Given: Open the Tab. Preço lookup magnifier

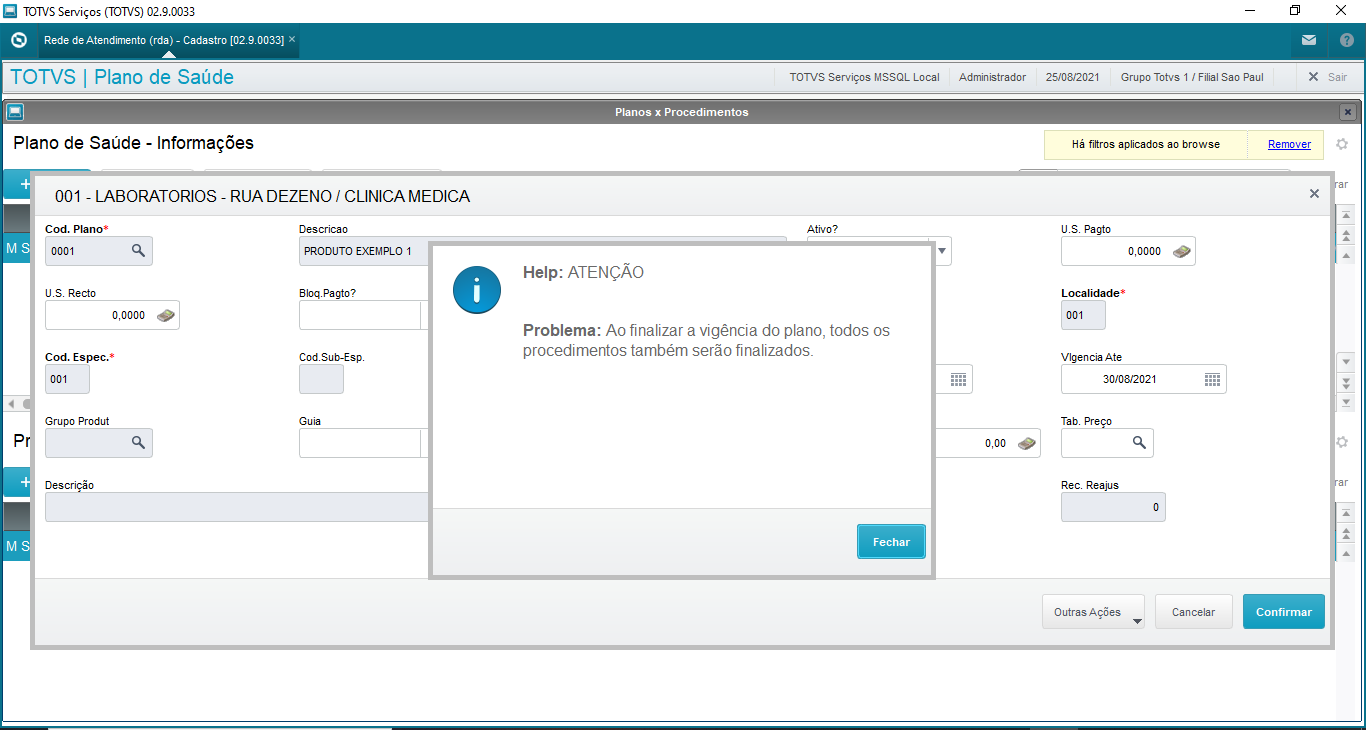Looking at the screenshot, I should [1139, 443].
